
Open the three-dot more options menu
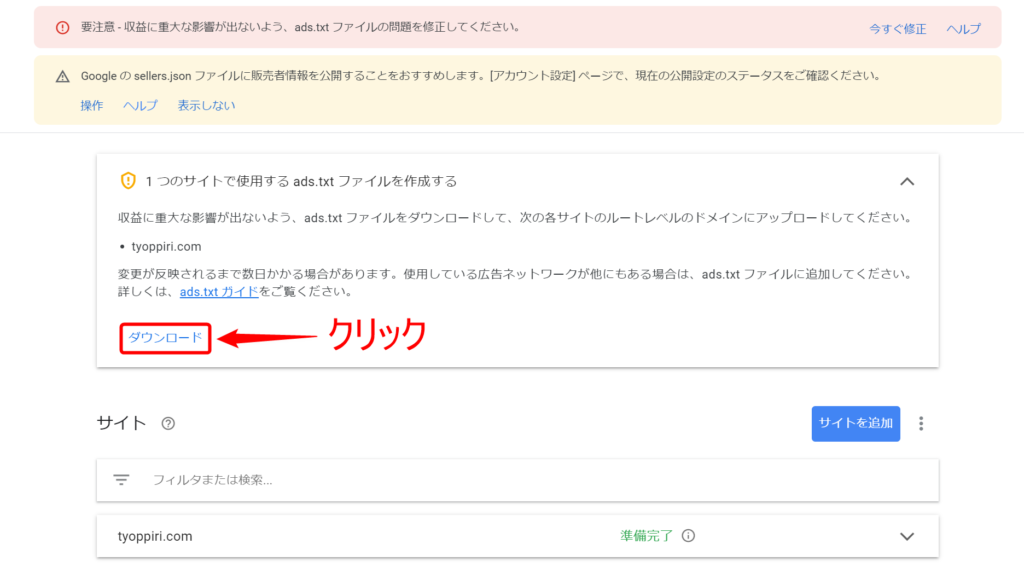click(x=921, y=423)
